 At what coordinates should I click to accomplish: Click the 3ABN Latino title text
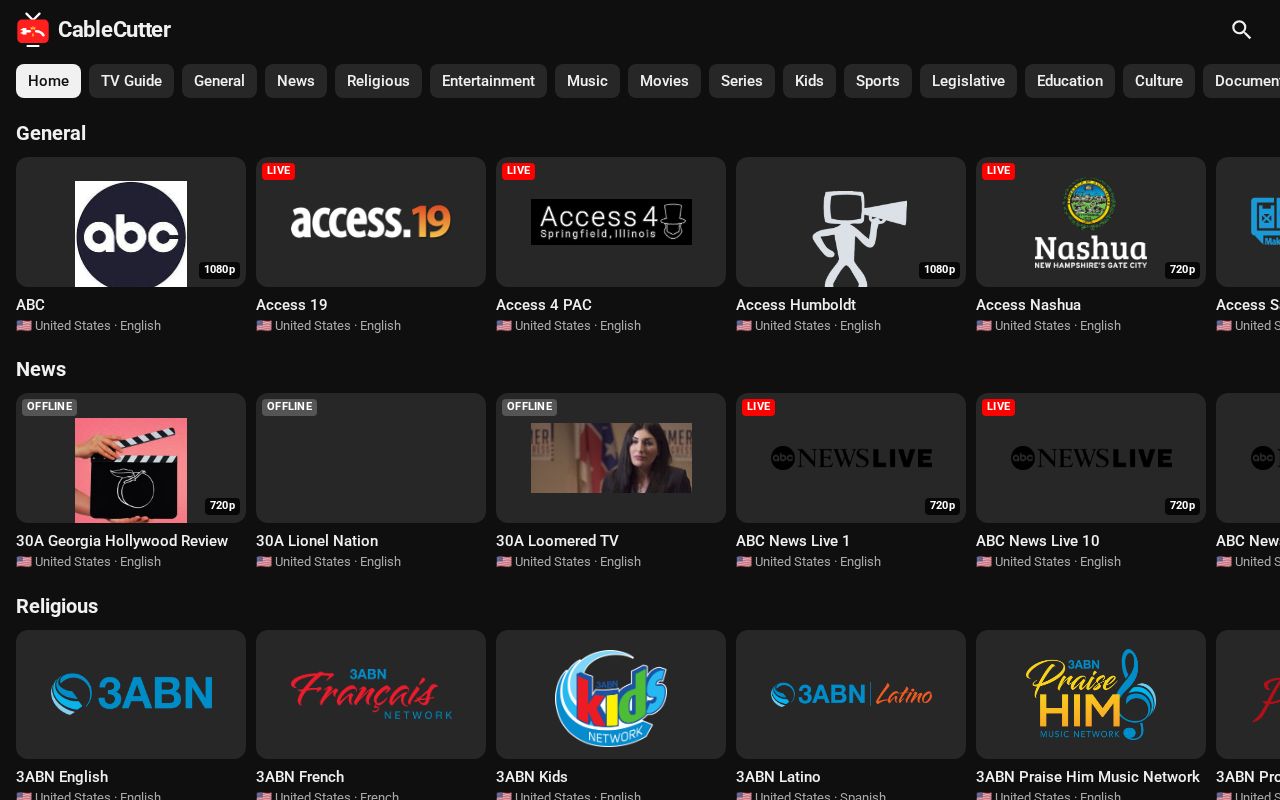tap(778, 777)
